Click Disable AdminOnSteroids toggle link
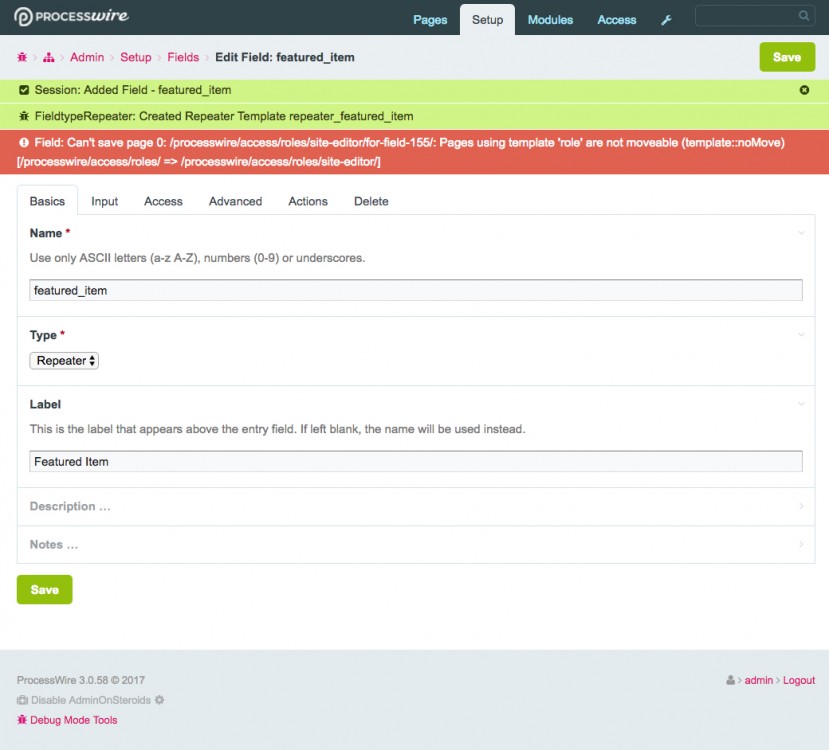This screenshot has width=829, height=750. coord(91,700)
